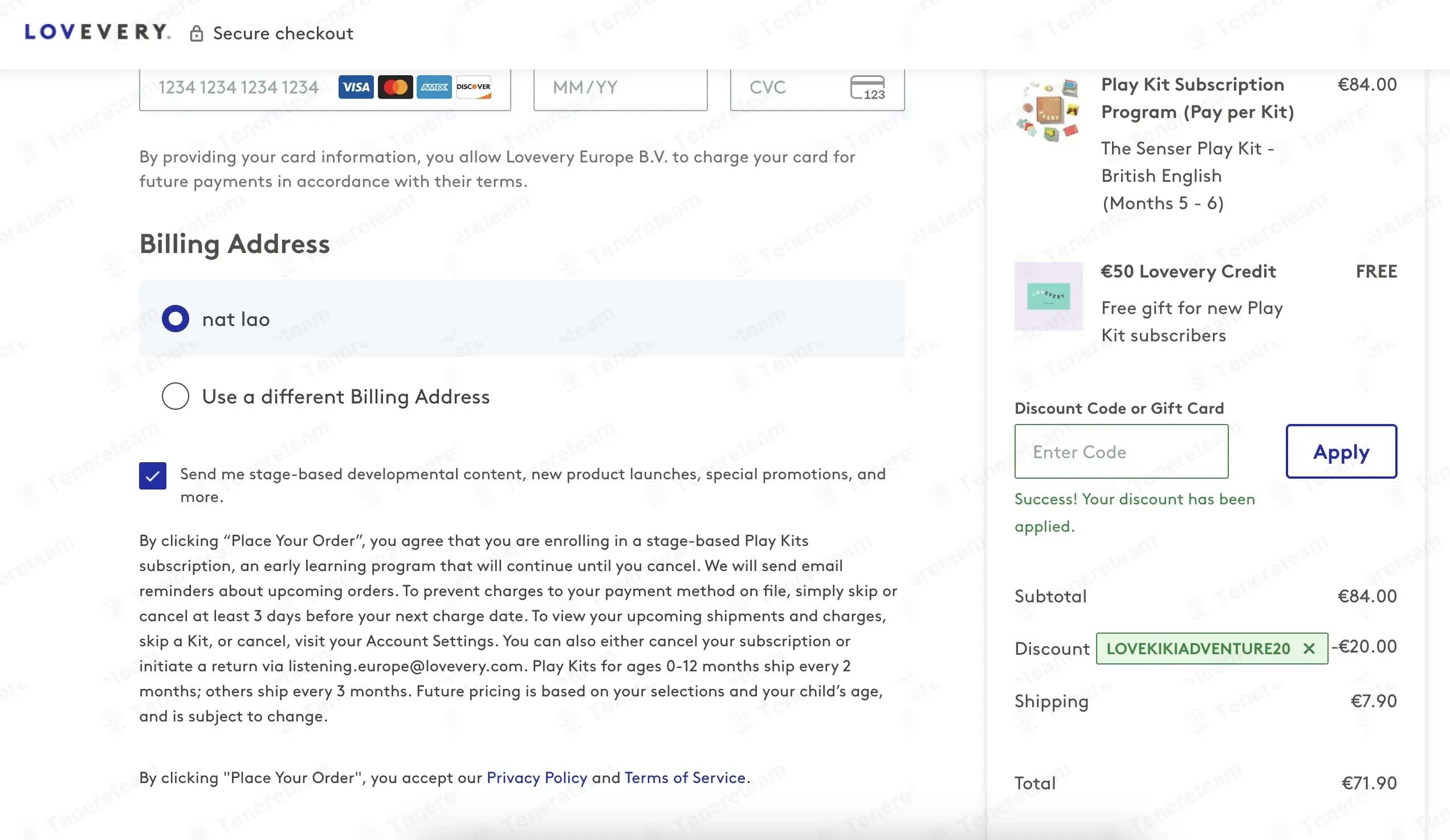Focus the MM/YY expiry field
Image resolution: width=1450 pixels, height=840 pixels.
620,87
